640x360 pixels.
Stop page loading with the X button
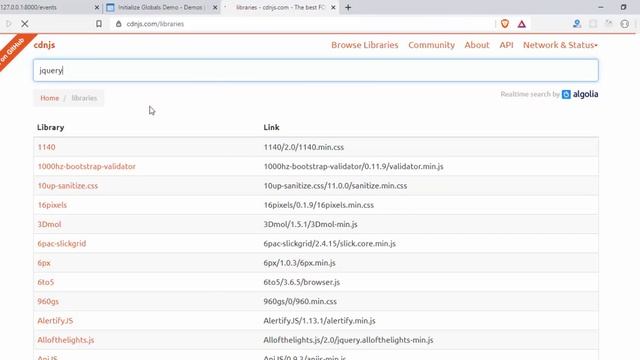point(25,24)
